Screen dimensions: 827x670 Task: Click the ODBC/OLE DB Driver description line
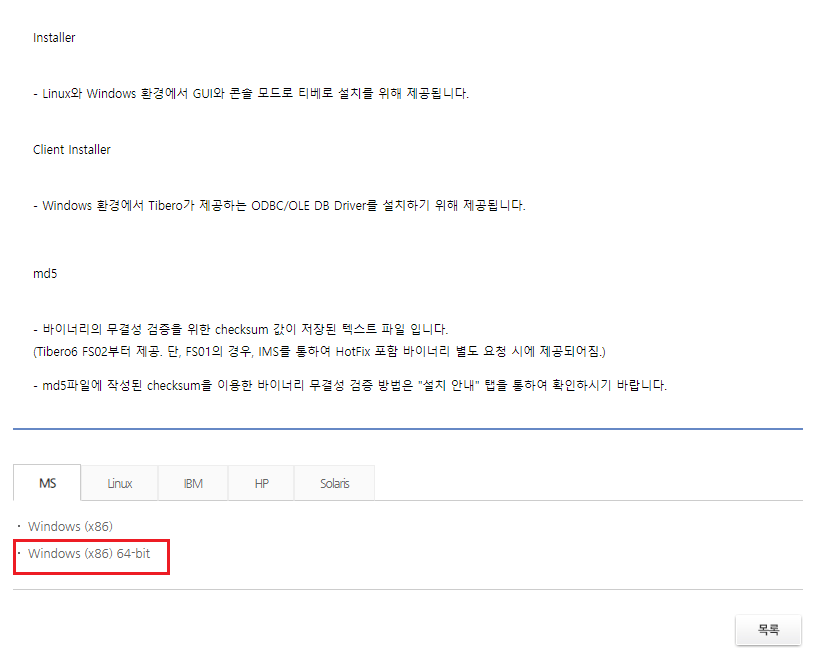(x=280, y=205)
